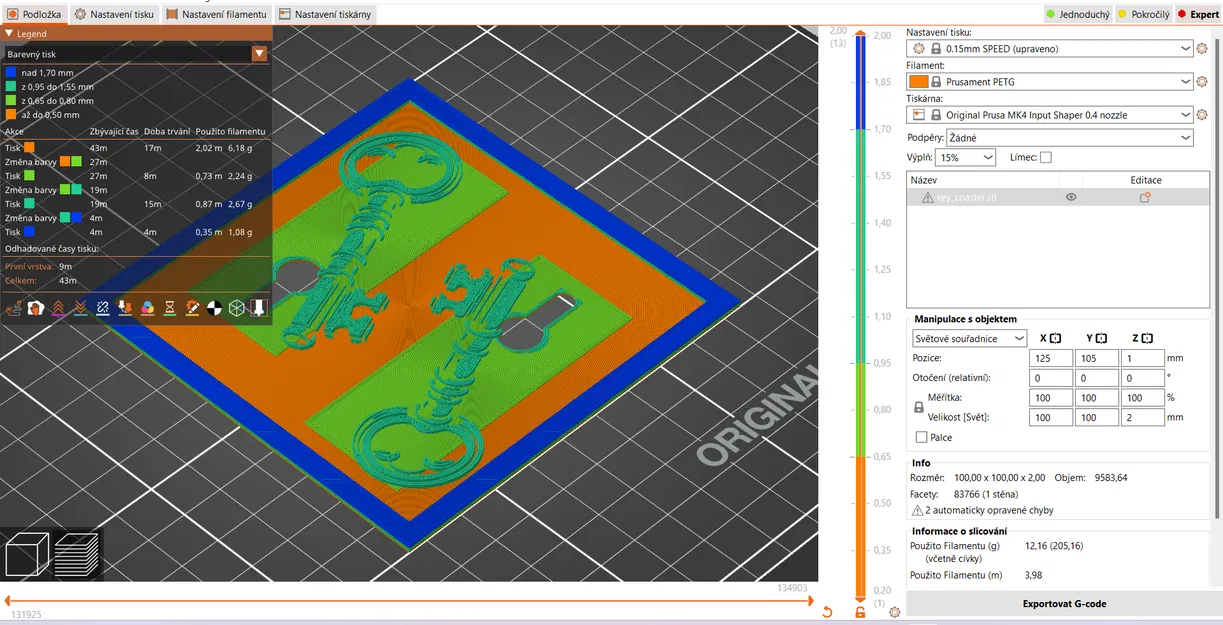Toggle shells wireframe cube icon
1223x625 pixels.
click(237, 308)
